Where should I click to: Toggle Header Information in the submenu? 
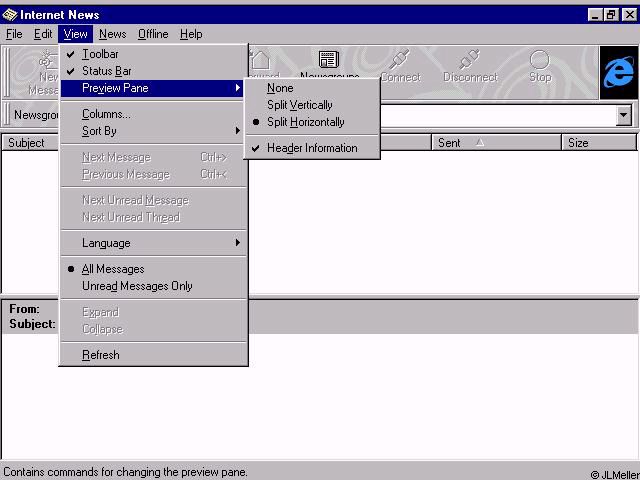click(x=312, y=148)
